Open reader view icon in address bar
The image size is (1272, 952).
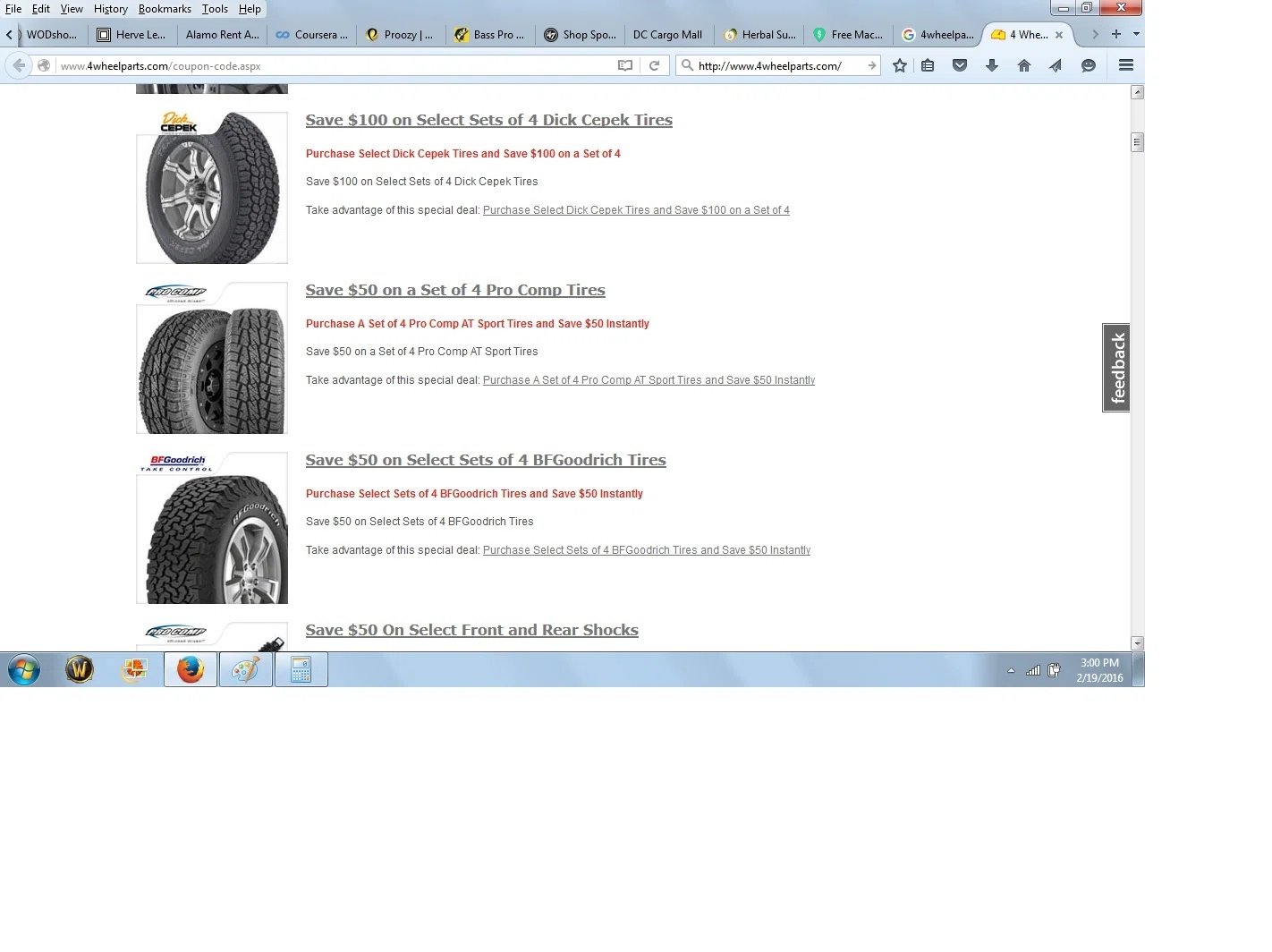[625, 65]
